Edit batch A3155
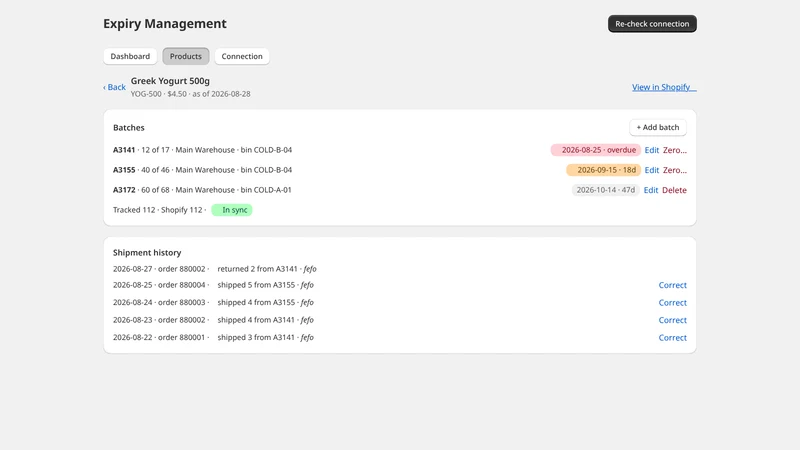800x450 pixels. [652, 170]
